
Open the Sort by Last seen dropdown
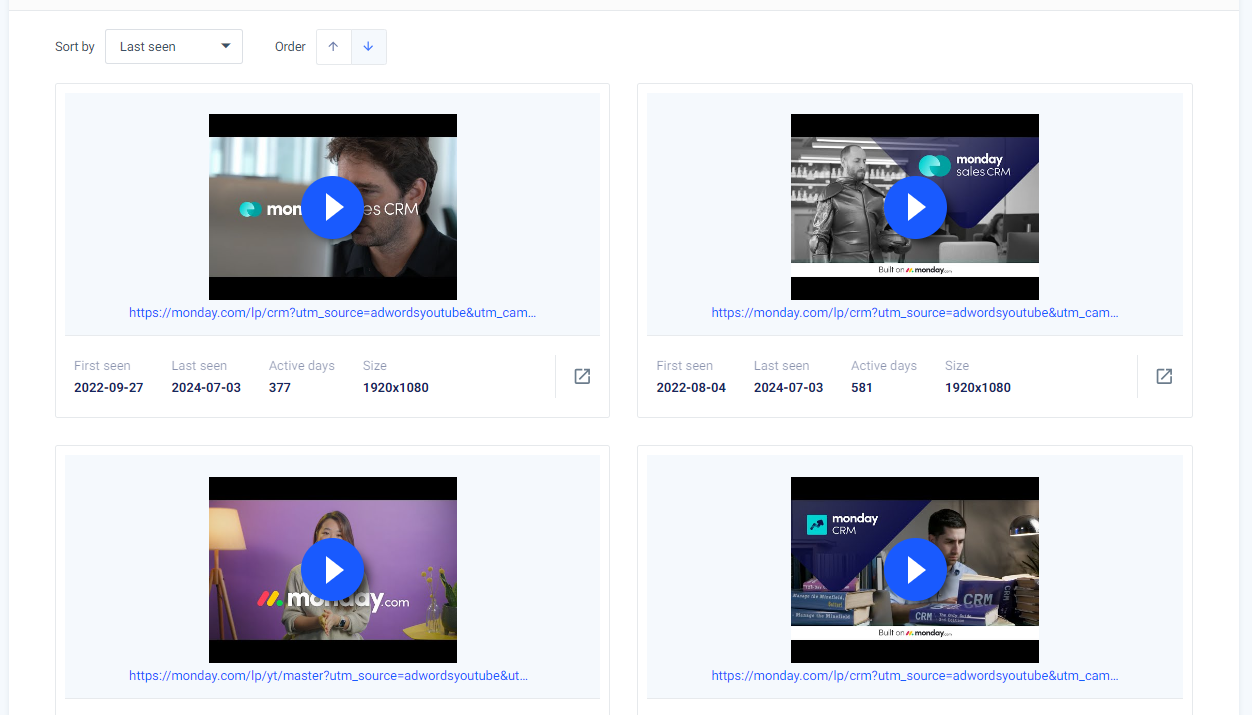click(x=174, y=47)
